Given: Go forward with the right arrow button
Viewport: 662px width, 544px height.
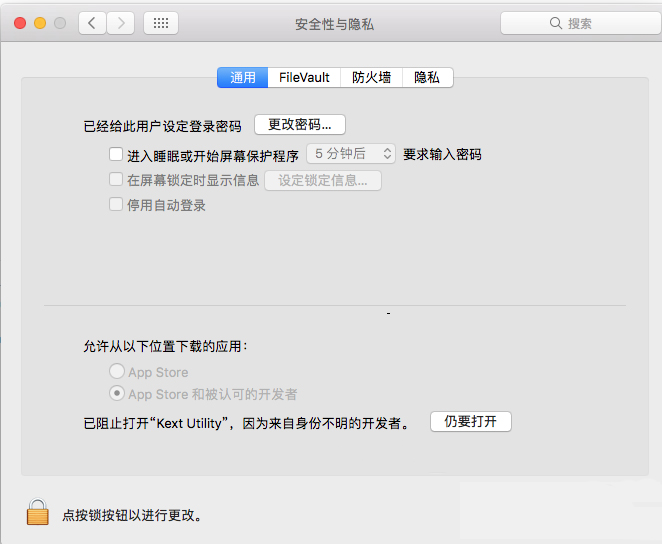Looking at the screenshot, I should [x=121, y=23].
